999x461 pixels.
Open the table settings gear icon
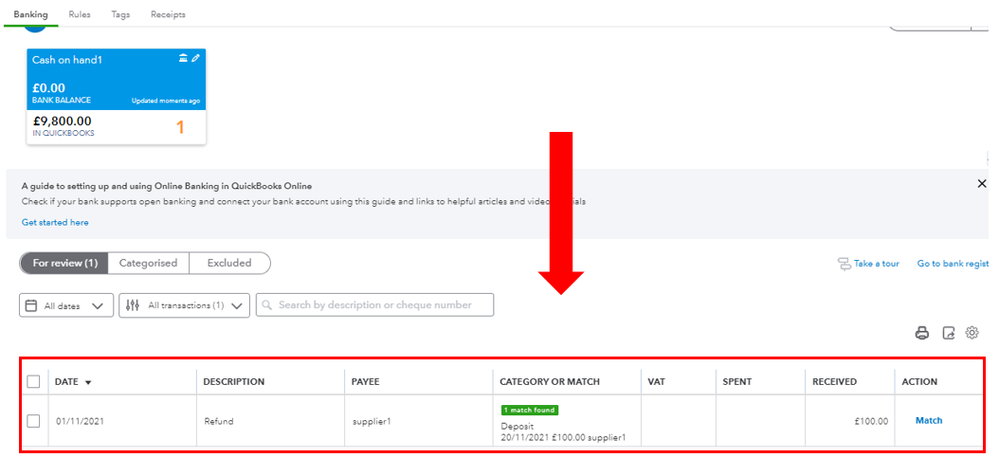click(972, 333)
